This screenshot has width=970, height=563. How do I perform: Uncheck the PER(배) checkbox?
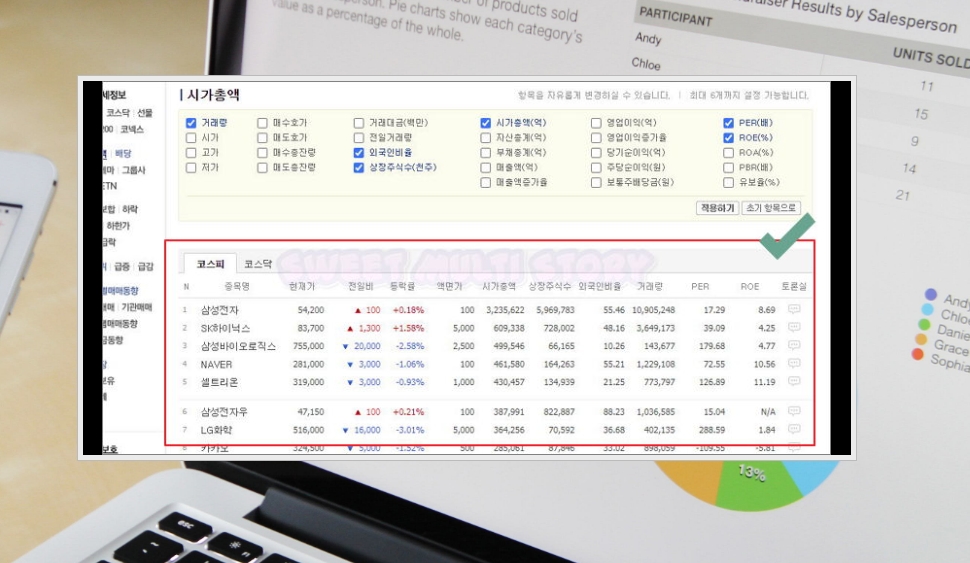[728, 123]
